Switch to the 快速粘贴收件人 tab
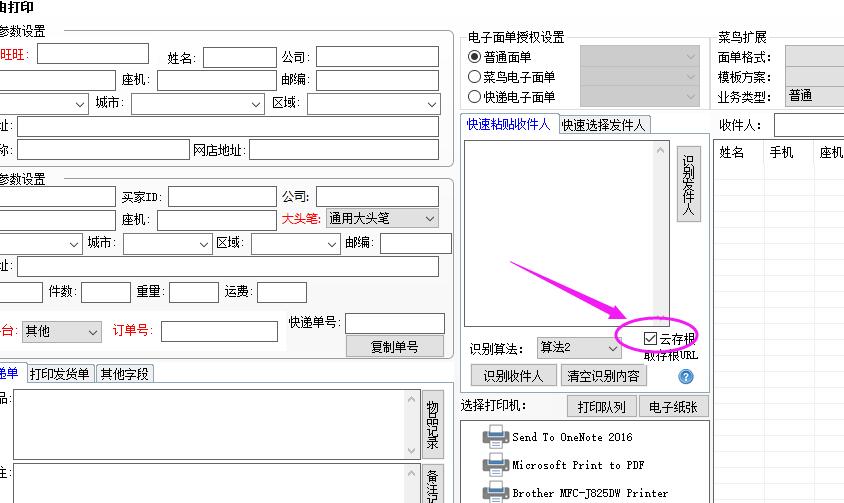The width and height of the screenshot is (844, 503). [x=508, y=124]
